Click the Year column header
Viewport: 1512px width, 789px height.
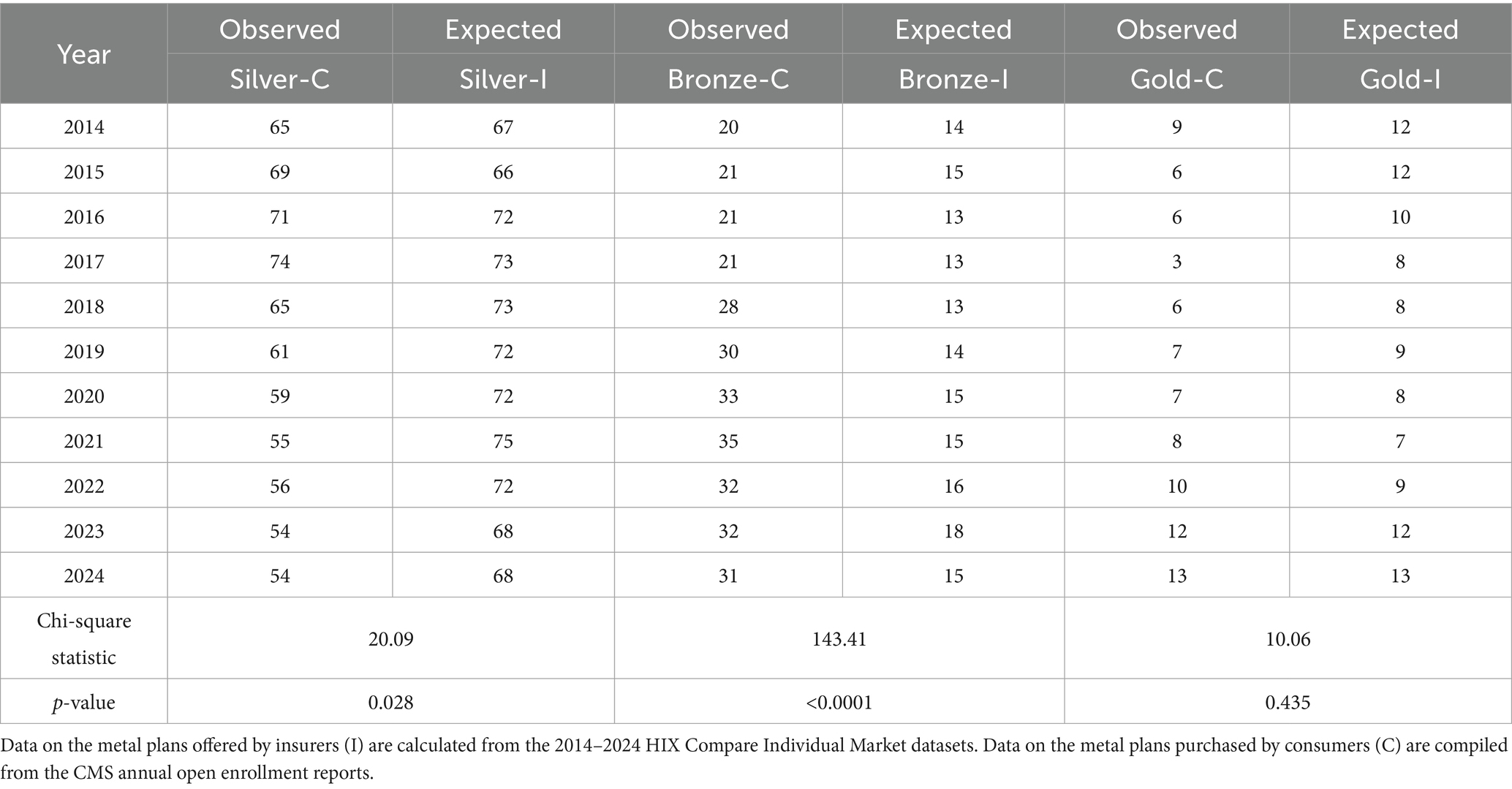click(x=84, y=53)
